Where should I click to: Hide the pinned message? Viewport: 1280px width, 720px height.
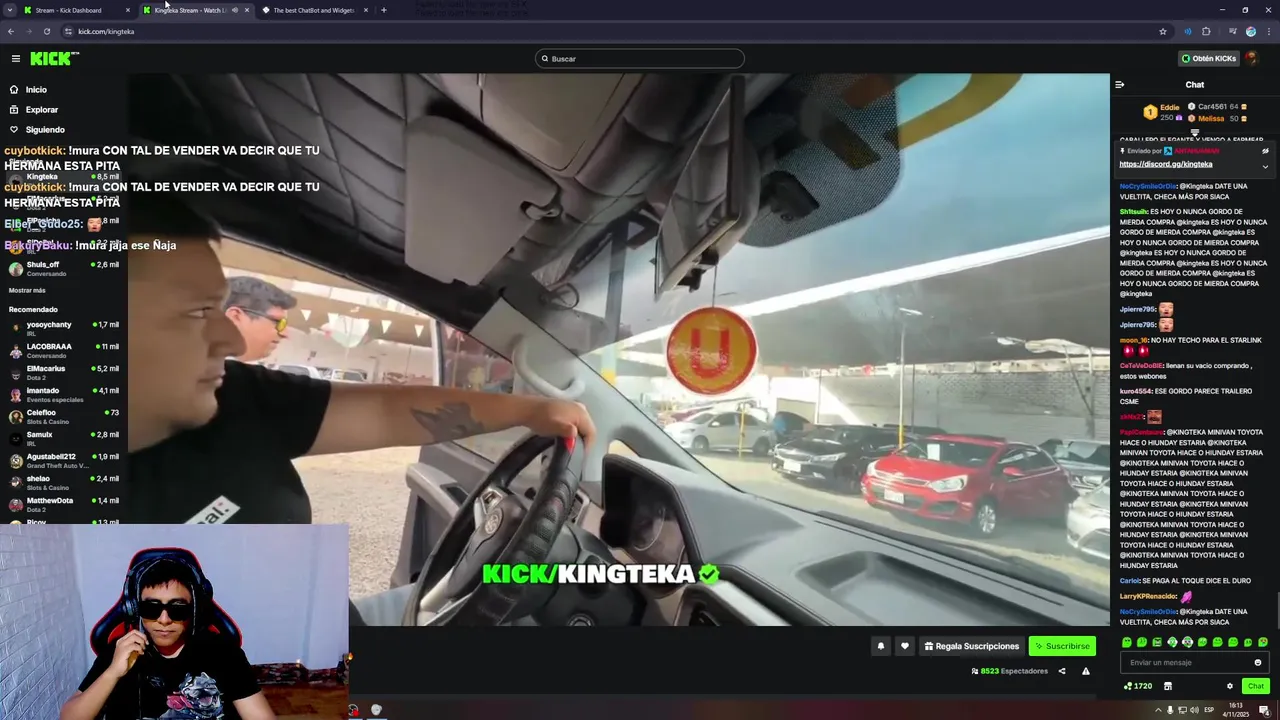[x=1265, y=151]
